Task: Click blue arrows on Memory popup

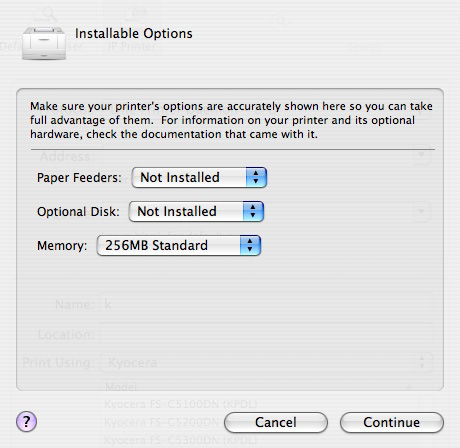Action: point(250,245)
